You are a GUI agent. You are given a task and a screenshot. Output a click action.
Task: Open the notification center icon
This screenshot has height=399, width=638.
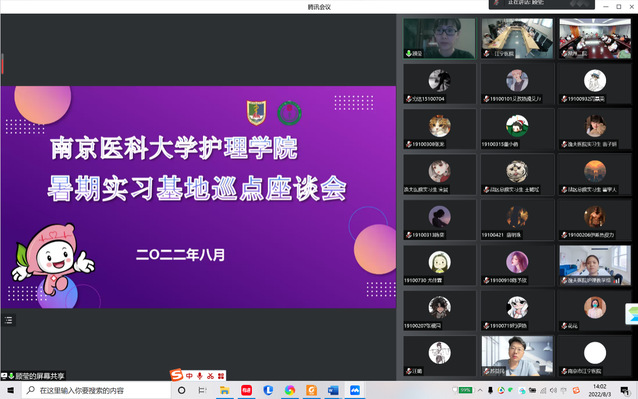tap(625, 390)
